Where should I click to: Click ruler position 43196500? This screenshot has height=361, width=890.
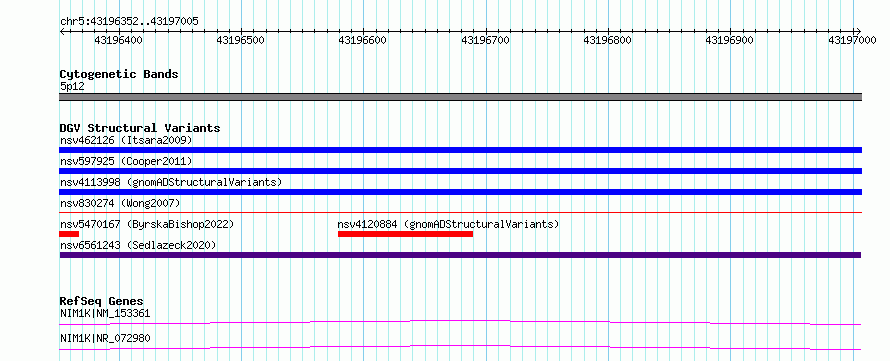tap(241, 40)
